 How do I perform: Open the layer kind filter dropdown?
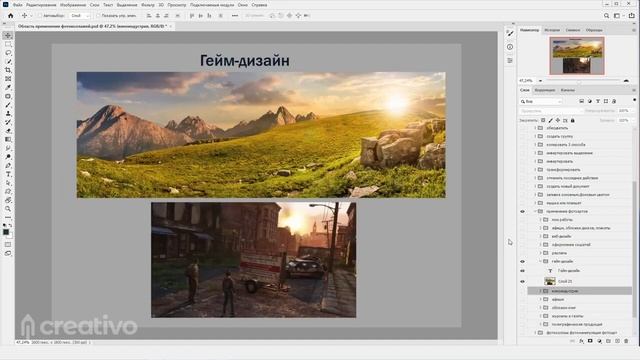[x=541, y=101]
